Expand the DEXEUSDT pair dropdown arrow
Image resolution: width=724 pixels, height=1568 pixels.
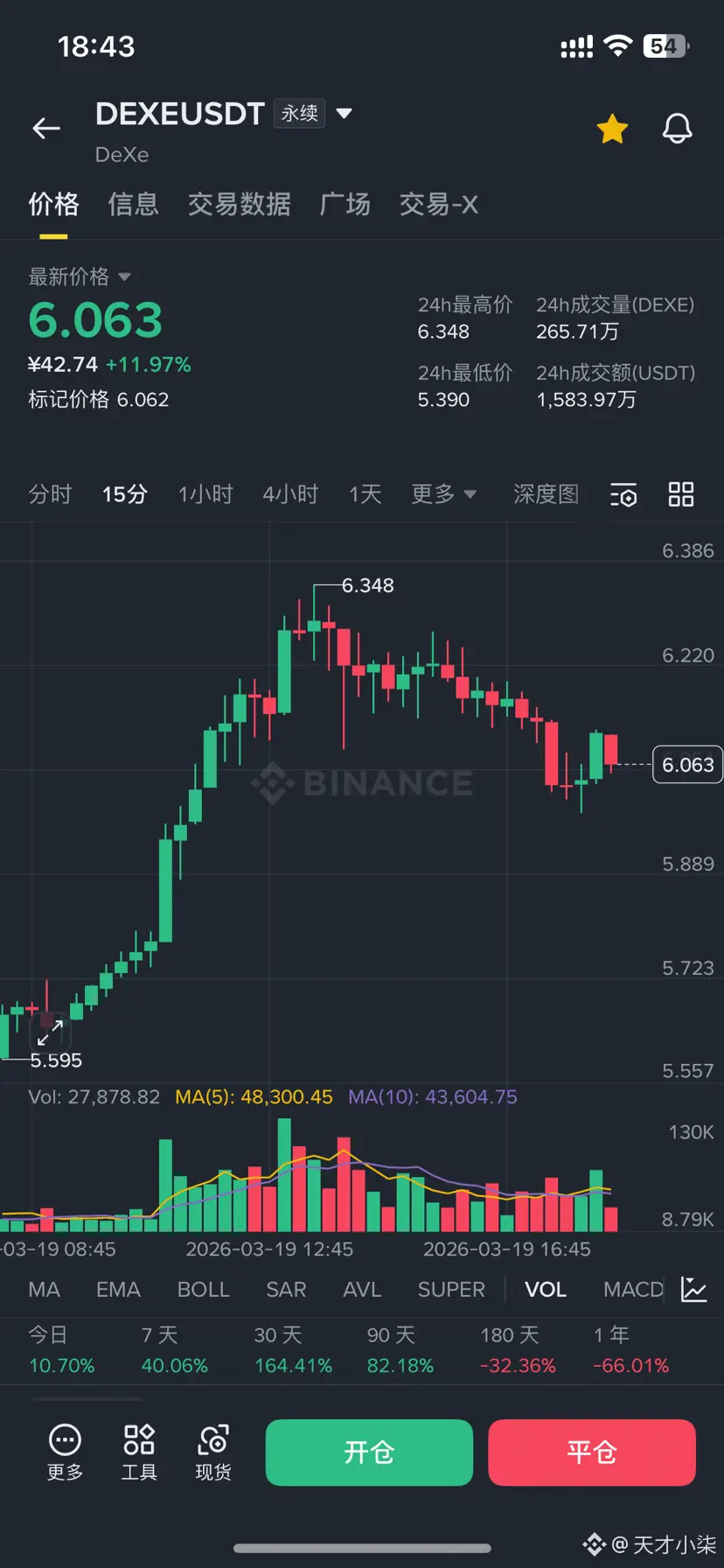[344, 113]
